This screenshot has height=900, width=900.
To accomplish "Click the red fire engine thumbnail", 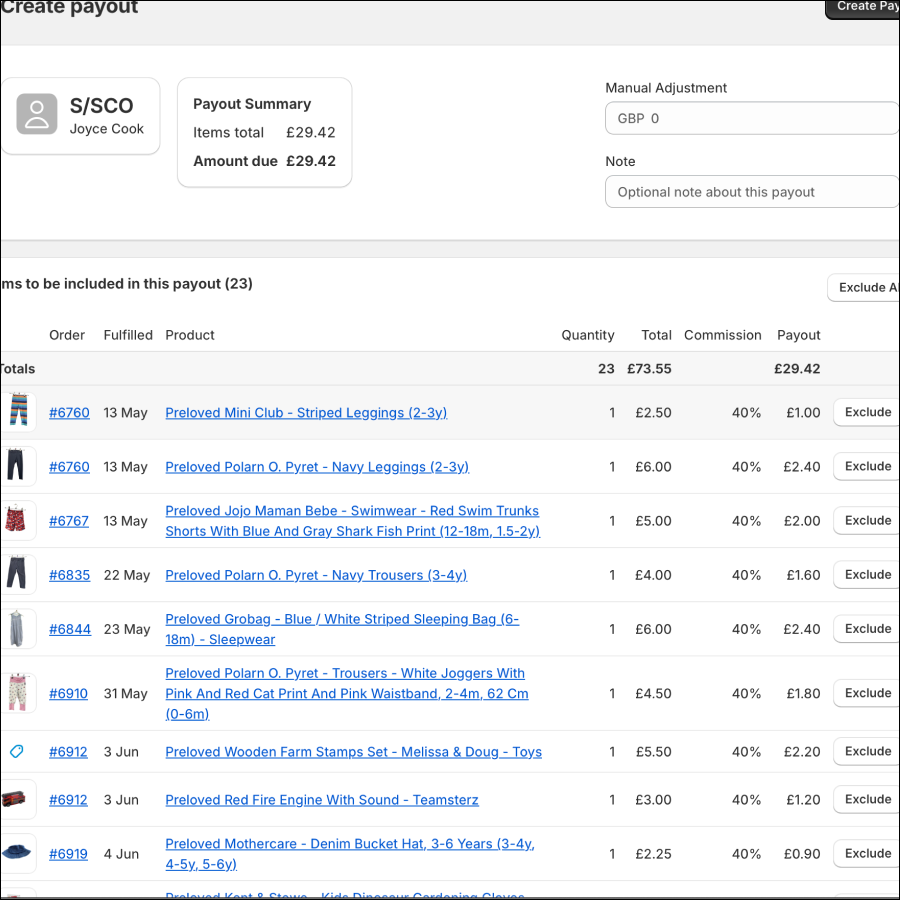I will pyautogui.click(x=18, y=800).
